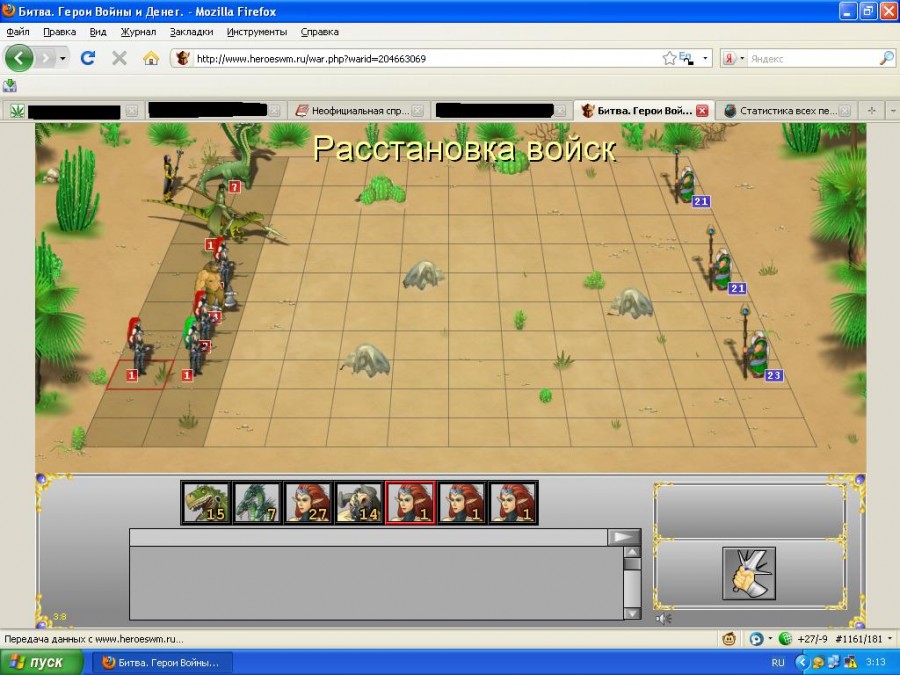Screen dimensions: 900x675
Task: Select the armored unit portrait with 14
Action: pos(359,503)
